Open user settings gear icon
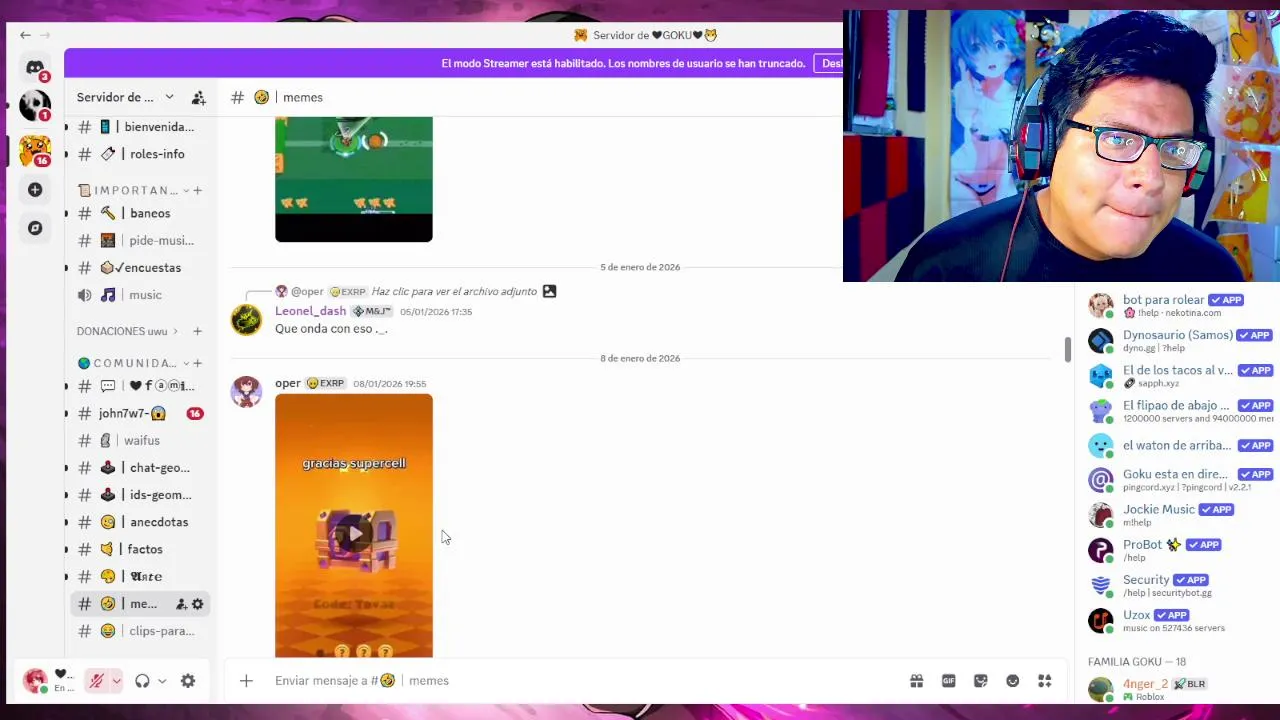1280x720 pixels. click(x=188, y=681)
